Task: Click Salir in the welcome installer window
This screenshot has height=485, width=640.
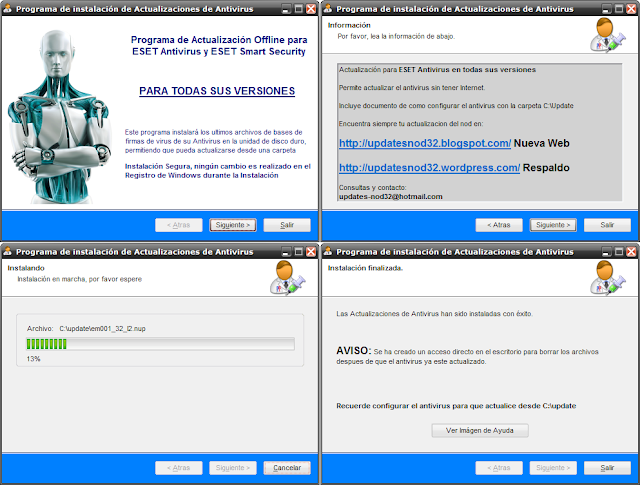Action: point(287,225)
